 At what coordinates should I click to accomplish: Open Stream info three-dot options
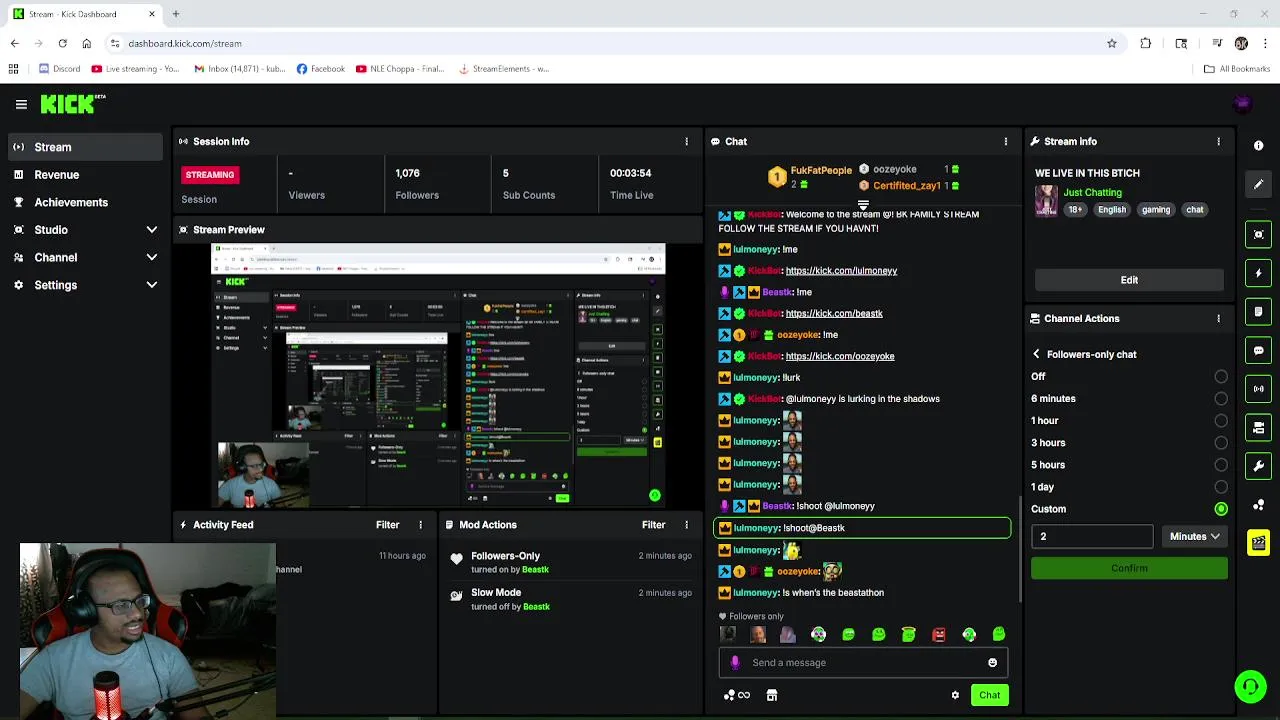(1218, 142)
